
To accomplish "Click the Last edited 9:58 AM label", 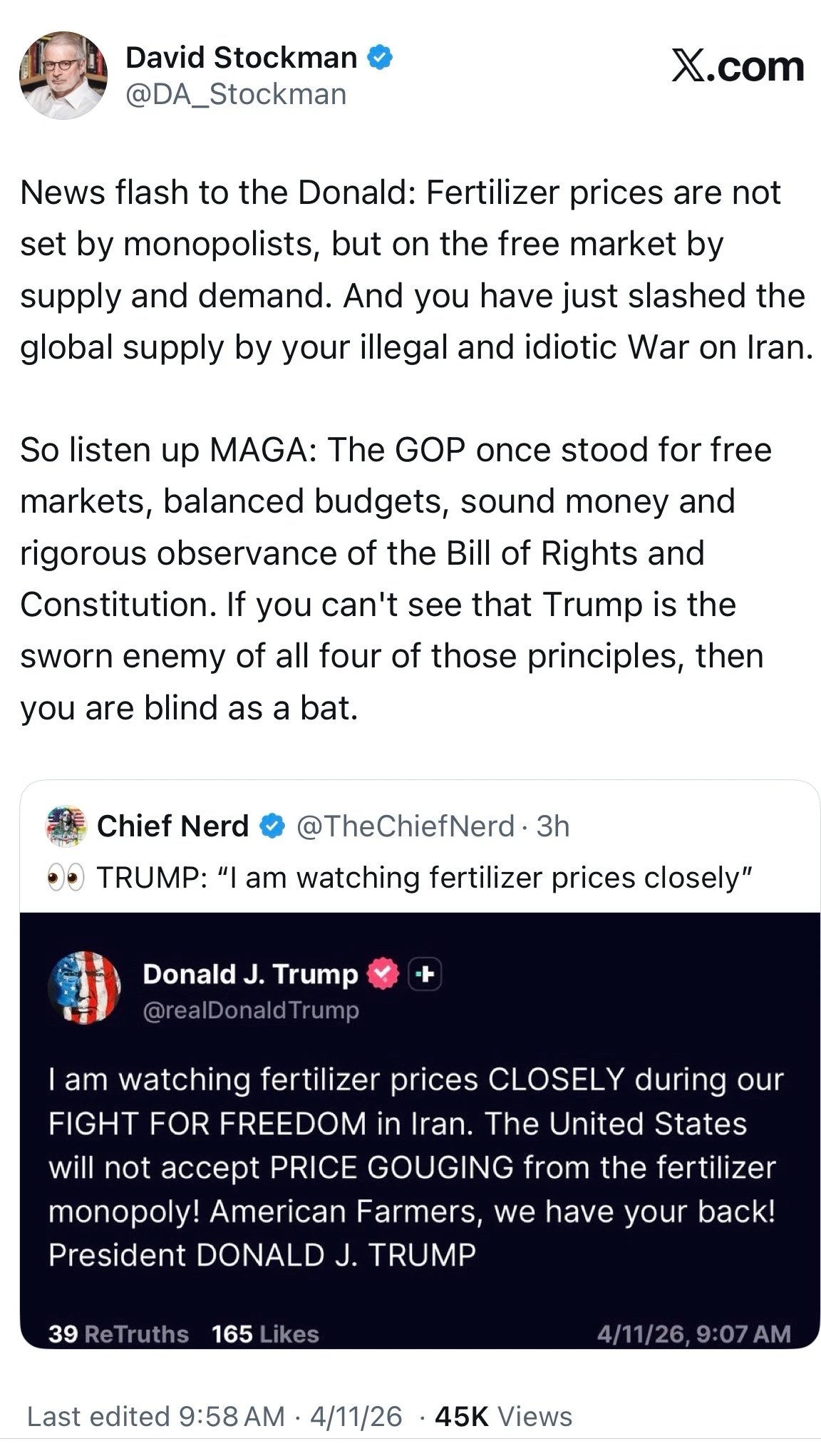I will point(155,1417).
